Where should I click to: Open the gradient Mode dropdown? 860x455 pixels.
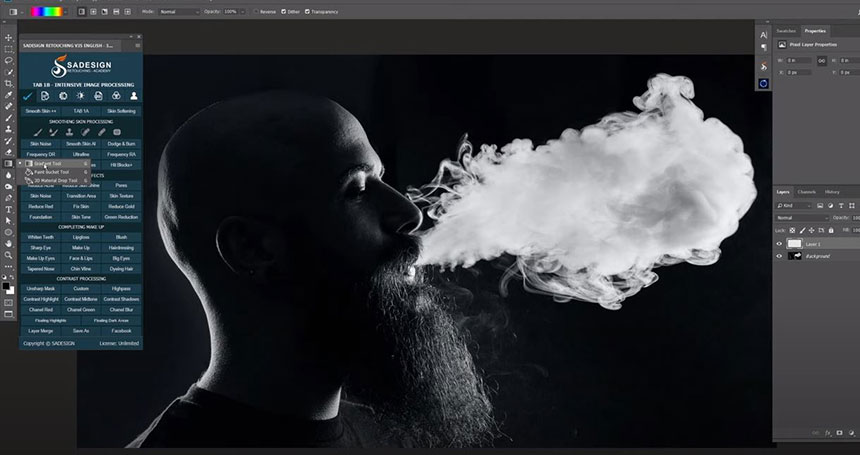coord(179,12)
